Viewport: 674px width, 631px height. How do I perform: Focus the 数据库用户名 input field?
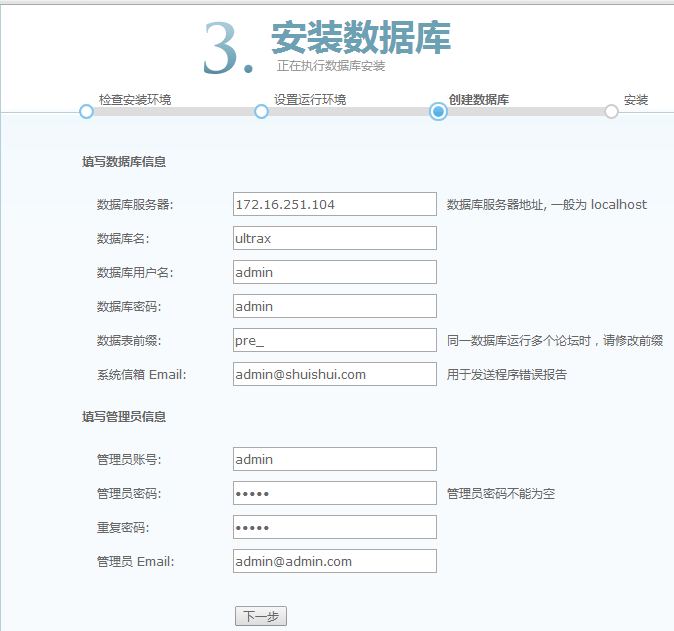pos(335,272)
